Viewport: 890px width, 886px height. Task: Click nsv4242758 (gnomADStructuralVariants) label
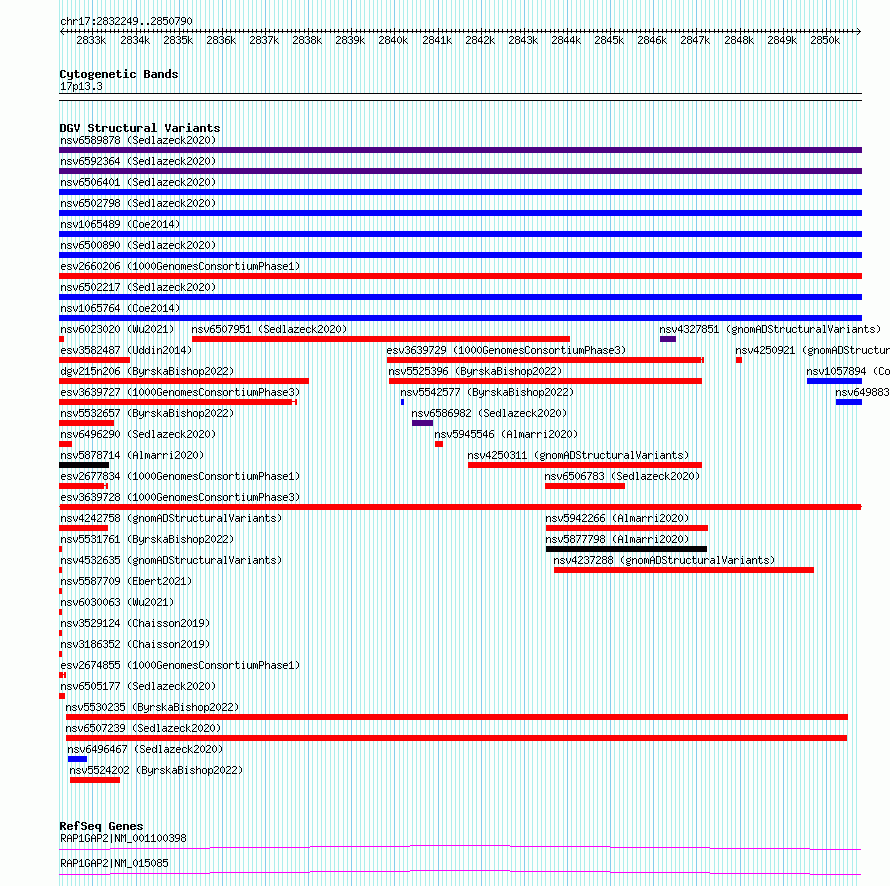171,518
